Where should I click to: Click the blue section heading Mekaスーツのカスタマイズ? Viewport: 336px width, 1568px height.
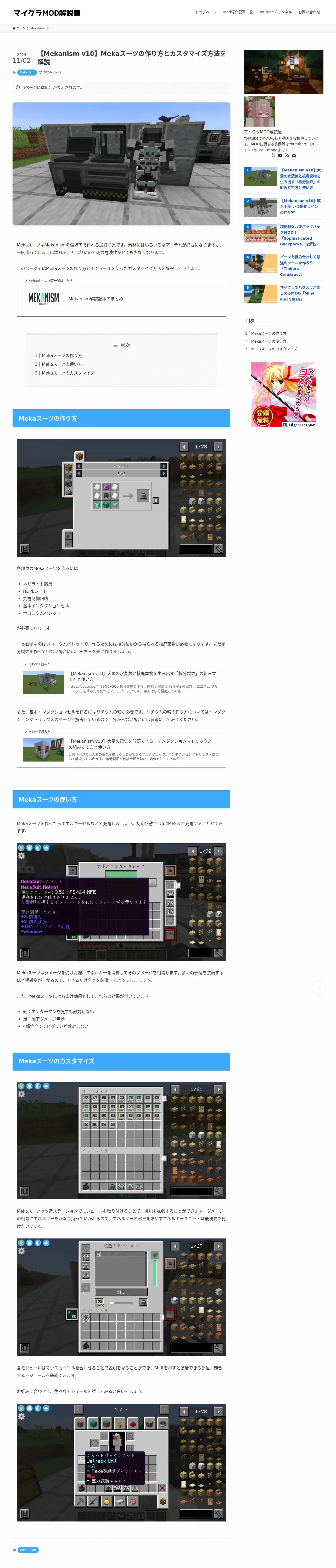click(121, 1061)
